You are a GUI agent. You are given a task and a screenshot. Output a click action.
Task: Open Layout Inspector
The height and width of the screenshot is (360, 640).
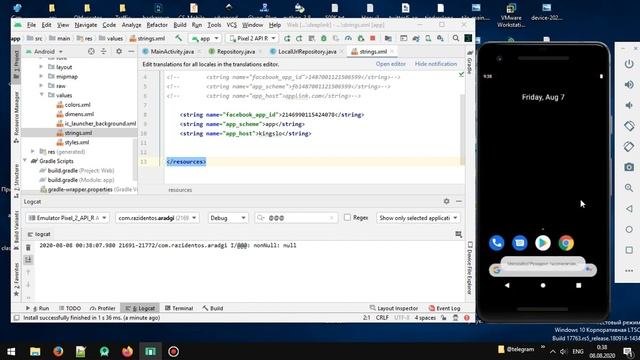click(x=393, y=308)
